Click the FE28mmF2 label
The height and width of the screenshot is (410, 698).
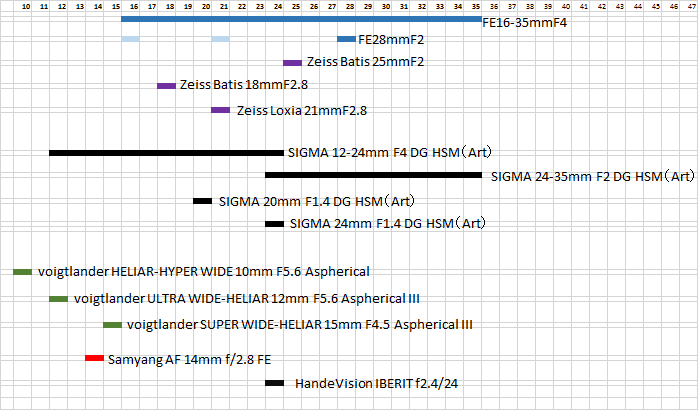391,40
